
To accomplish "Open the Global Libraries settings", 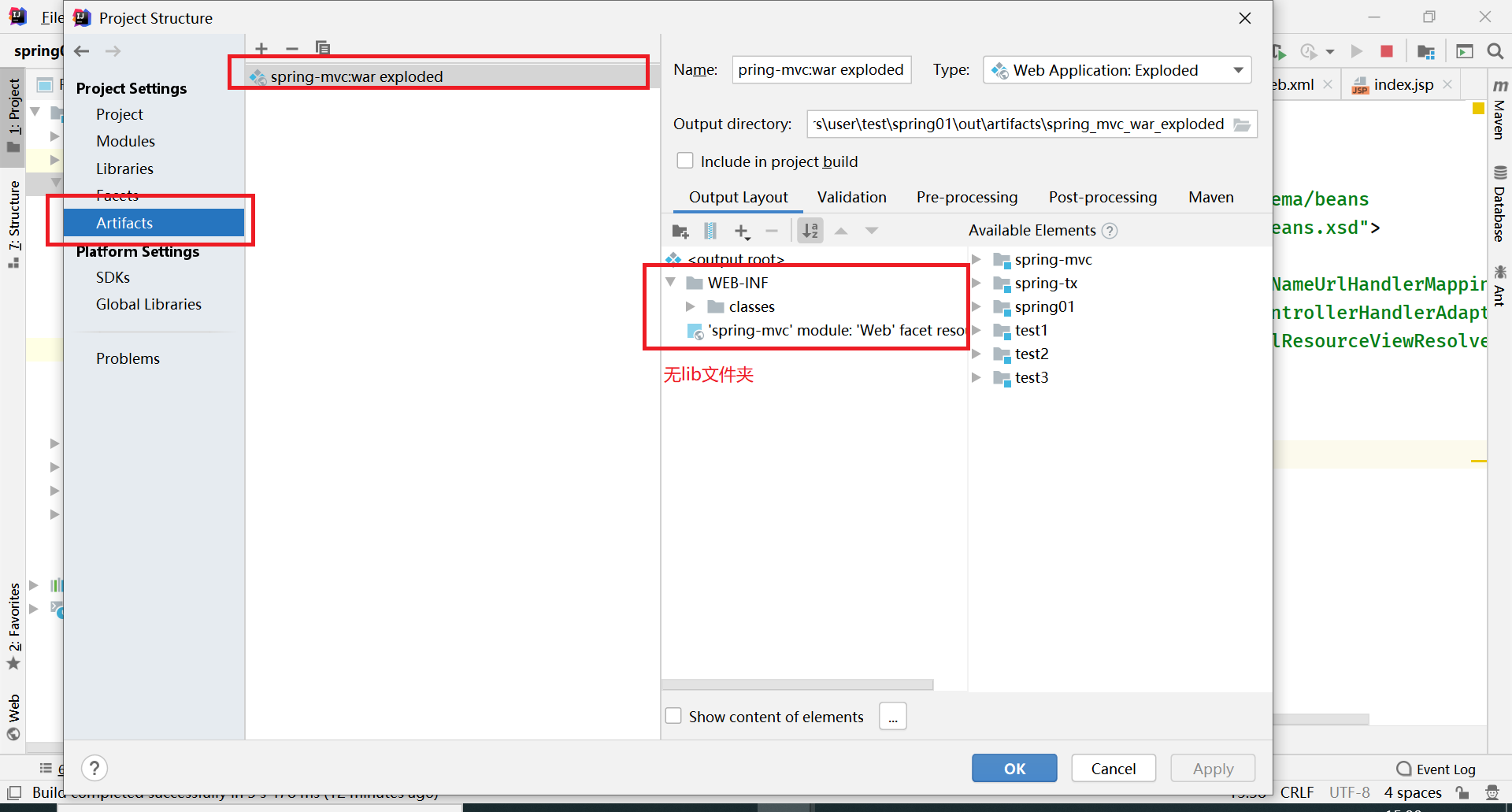I will (148, 304).
